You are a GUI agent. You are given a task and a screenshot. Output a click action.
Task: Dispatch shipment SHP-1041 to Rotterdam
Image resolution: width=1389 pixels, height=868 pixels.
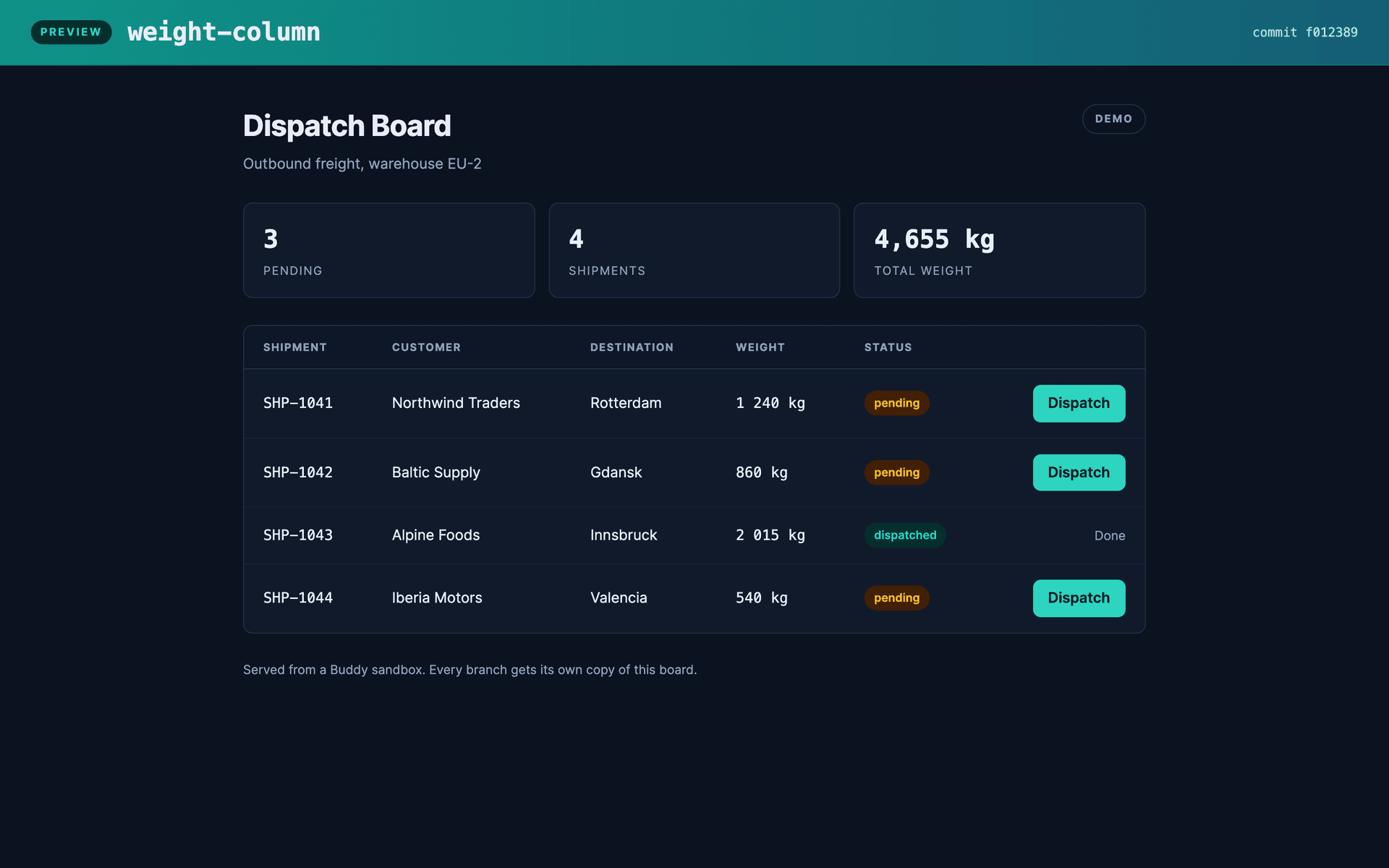pyautogui.click(x=1079, y=403)
